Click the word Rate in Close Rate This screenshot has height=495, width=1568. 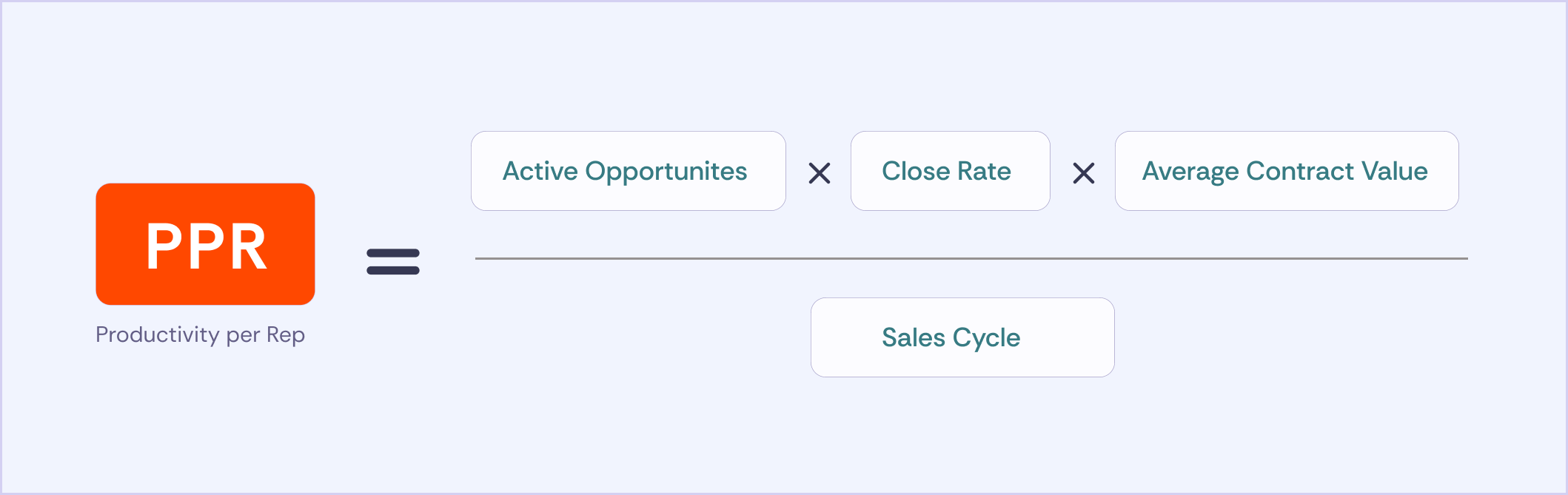[984, 171]
